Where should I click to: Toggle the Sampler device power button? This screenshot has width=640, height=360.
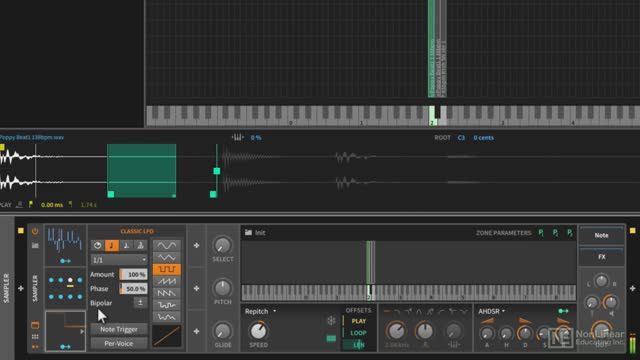tap(35, 231)
